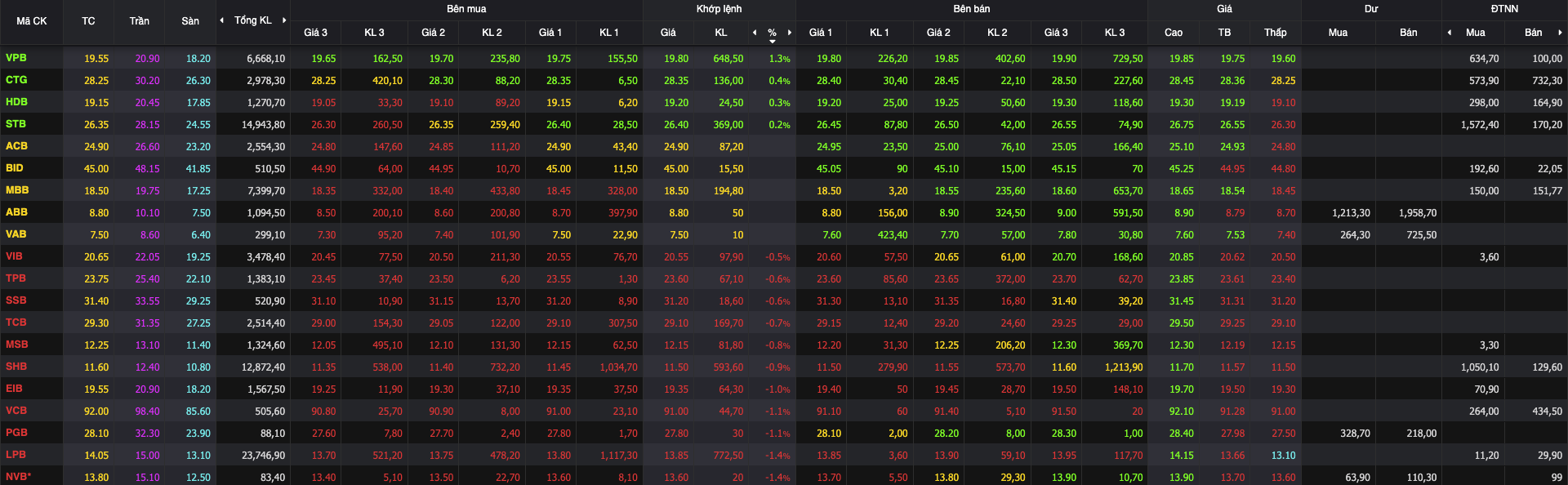Image resolution: width=1568 pixels, height=485 pixels.
Task: Click SHB sell volume 1,213,90
Action: point(1124,367)
